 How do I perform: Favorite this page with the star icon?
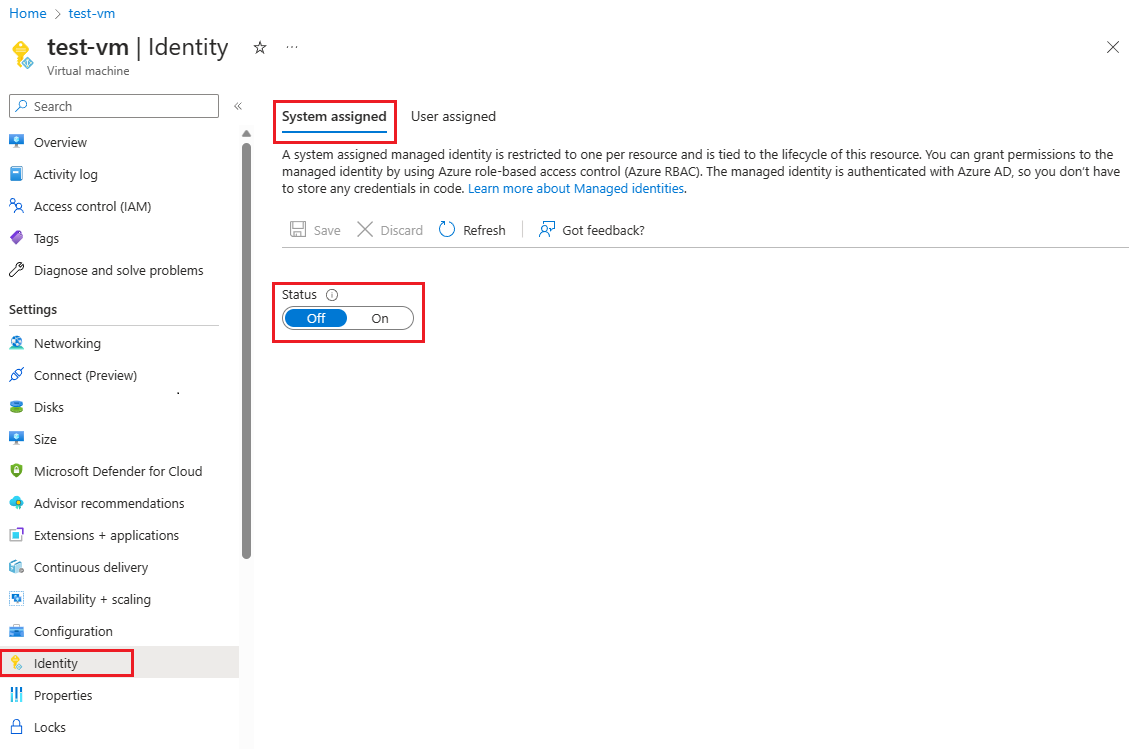260,47
